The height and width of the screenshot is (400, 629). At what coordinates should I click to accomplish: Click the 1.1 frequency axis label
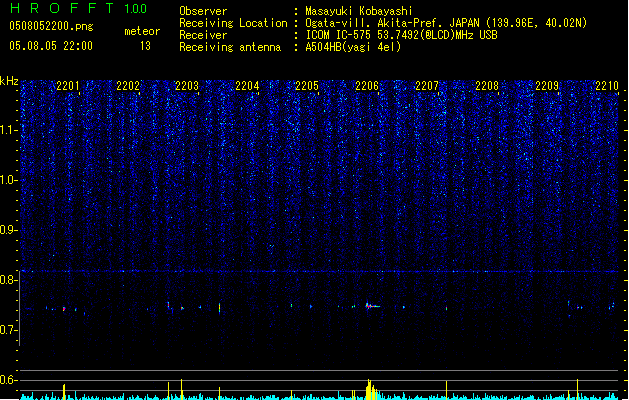point(8,130)
